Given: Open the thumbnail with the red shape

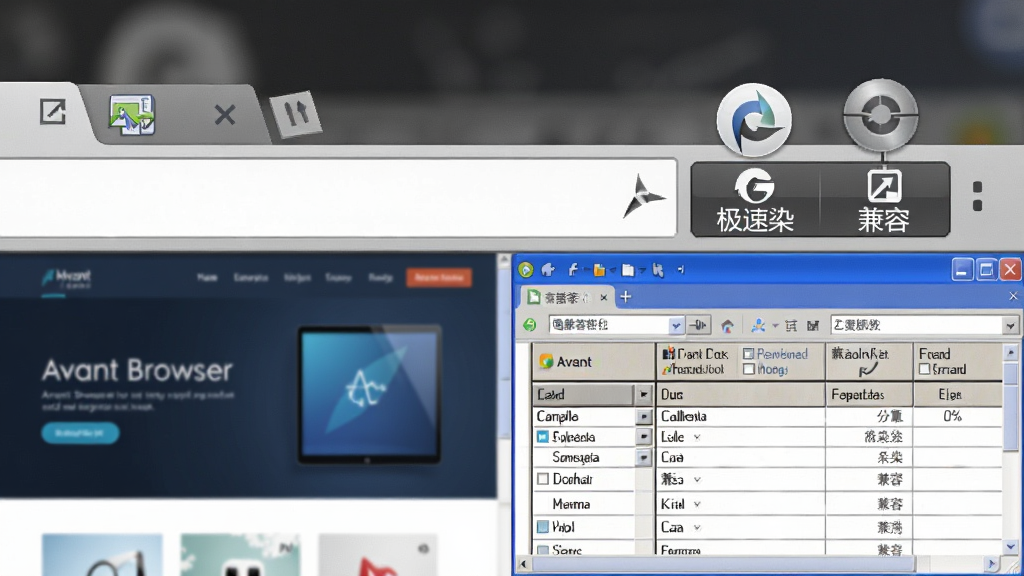Looking at the screenshot, I should coord(377,554).
